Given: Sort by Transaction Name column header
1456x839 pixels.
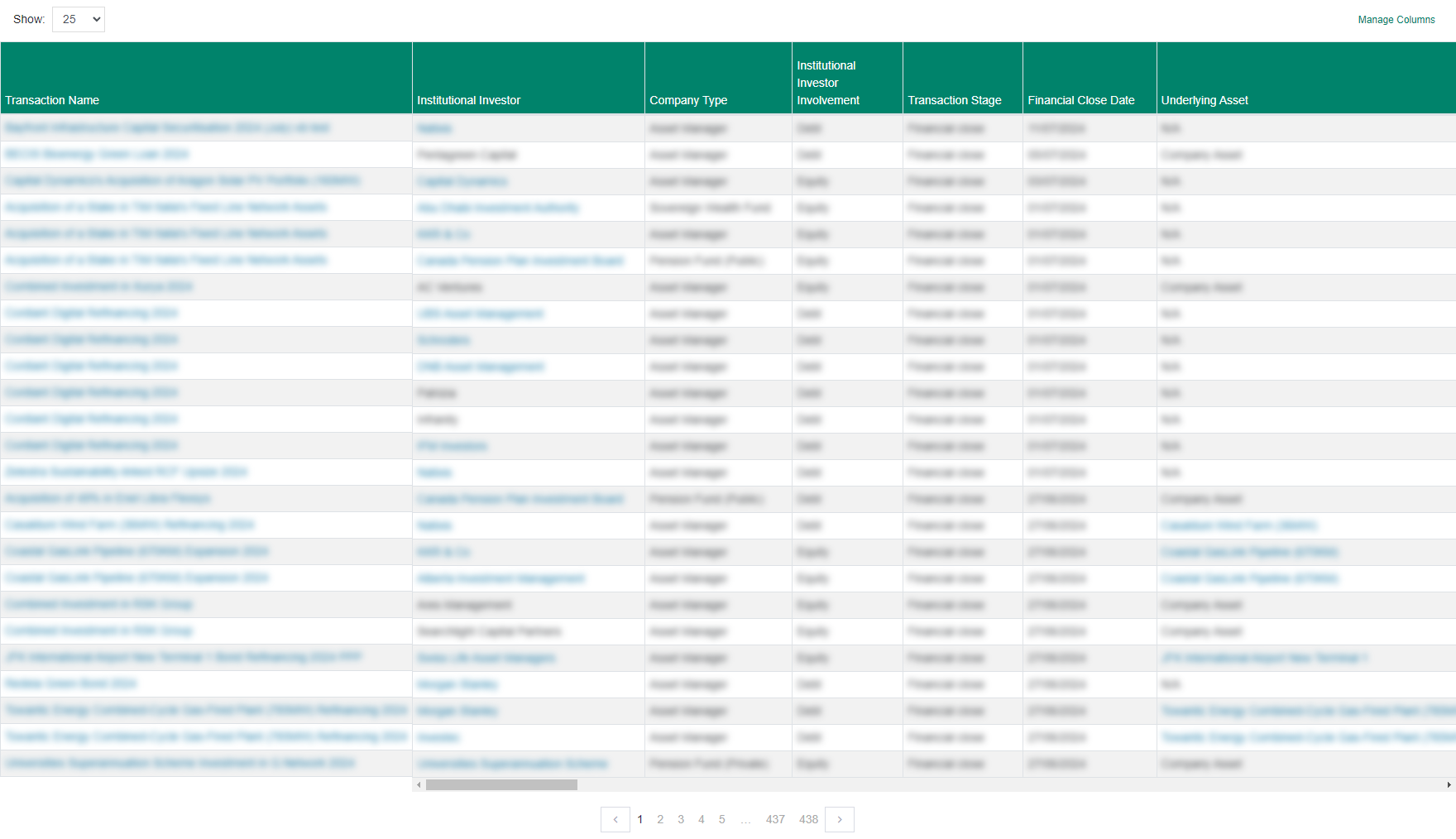Looking at the screenshot, I should pyautogui.click(x=52, y=100).
